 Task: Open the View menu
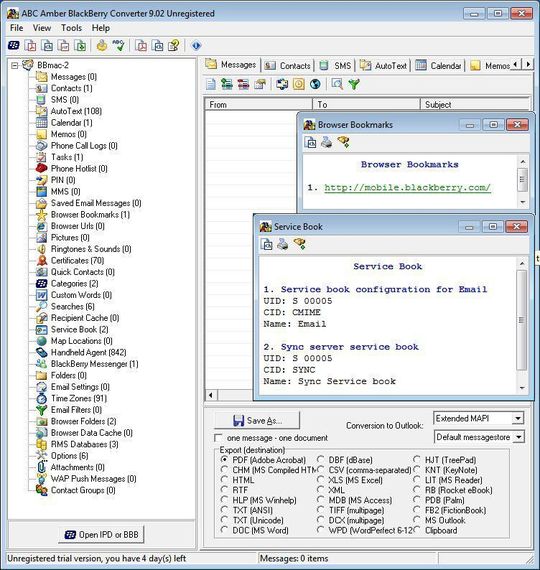point(42,28)
